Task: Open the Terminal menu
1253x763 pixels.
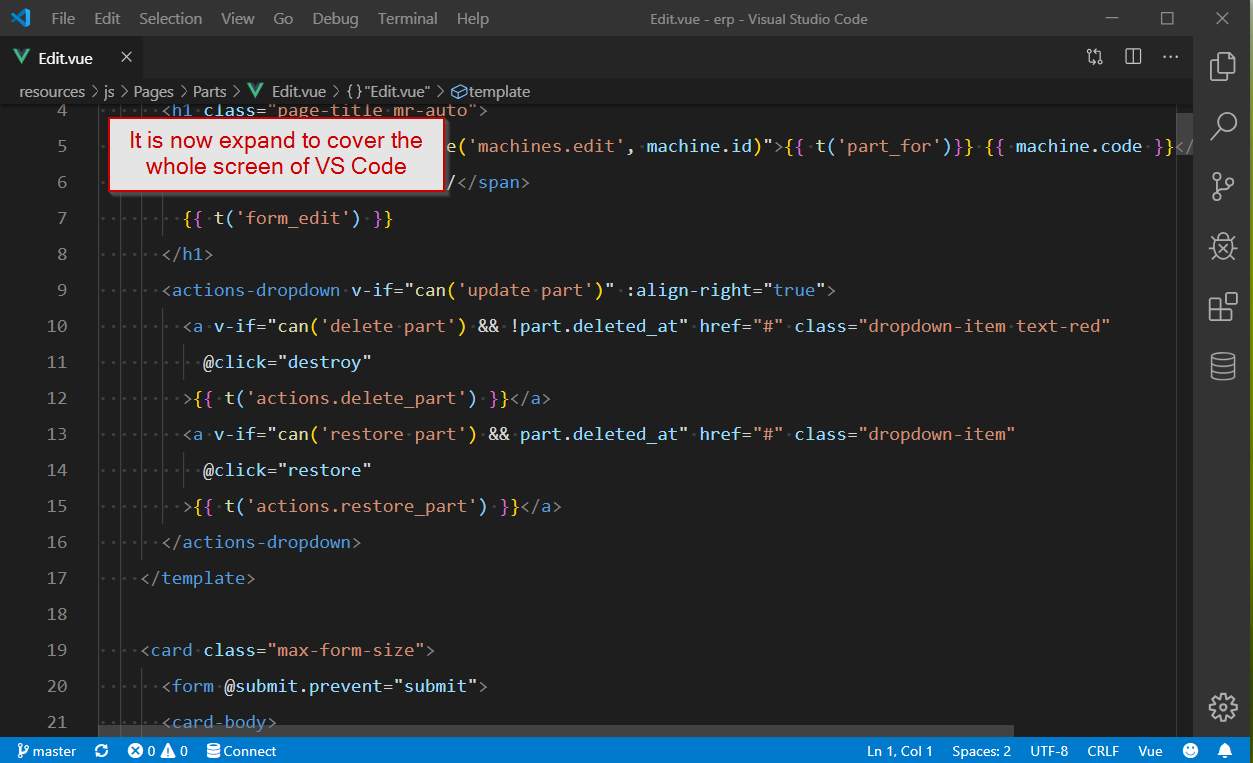Action: (x=408, y=18)
